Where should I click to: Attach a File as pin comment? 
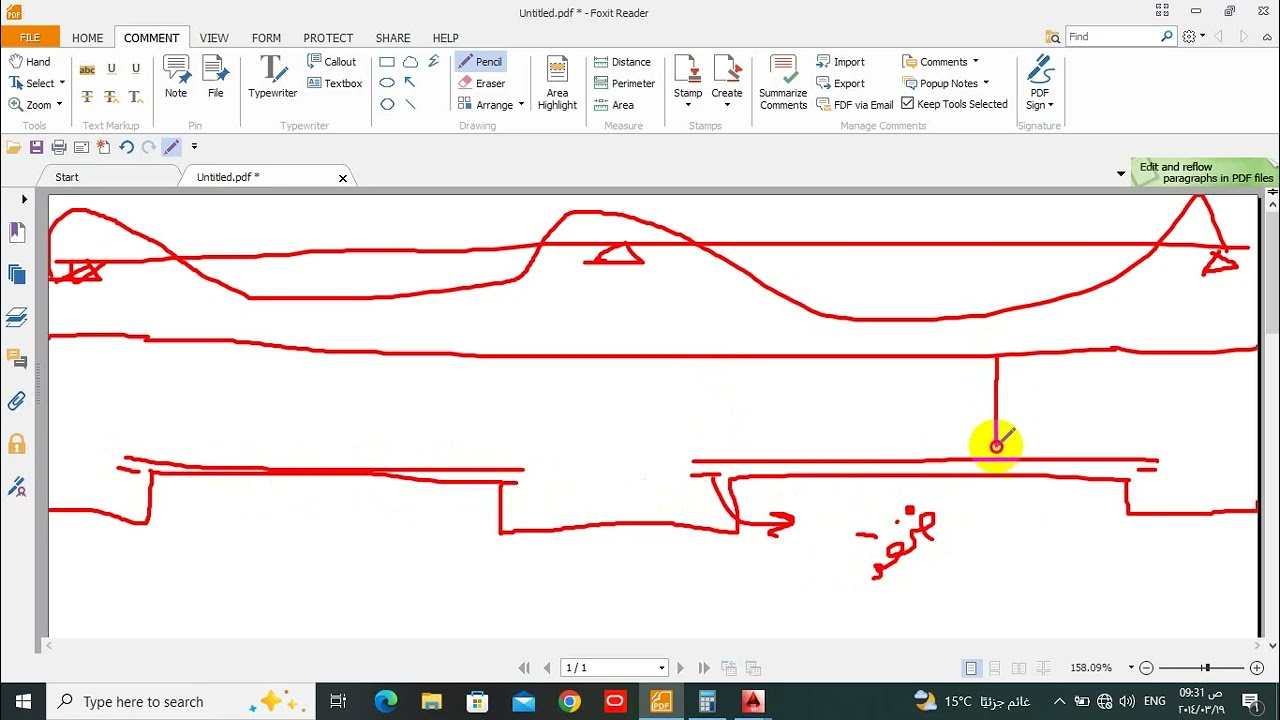tap(216, 77)
